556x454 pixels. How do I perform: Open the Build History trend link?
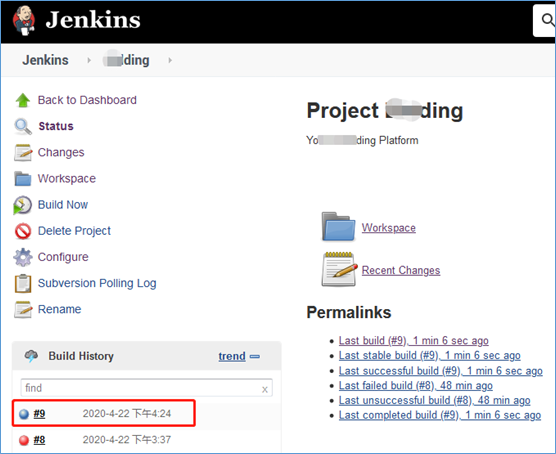(x=232, y=356)
